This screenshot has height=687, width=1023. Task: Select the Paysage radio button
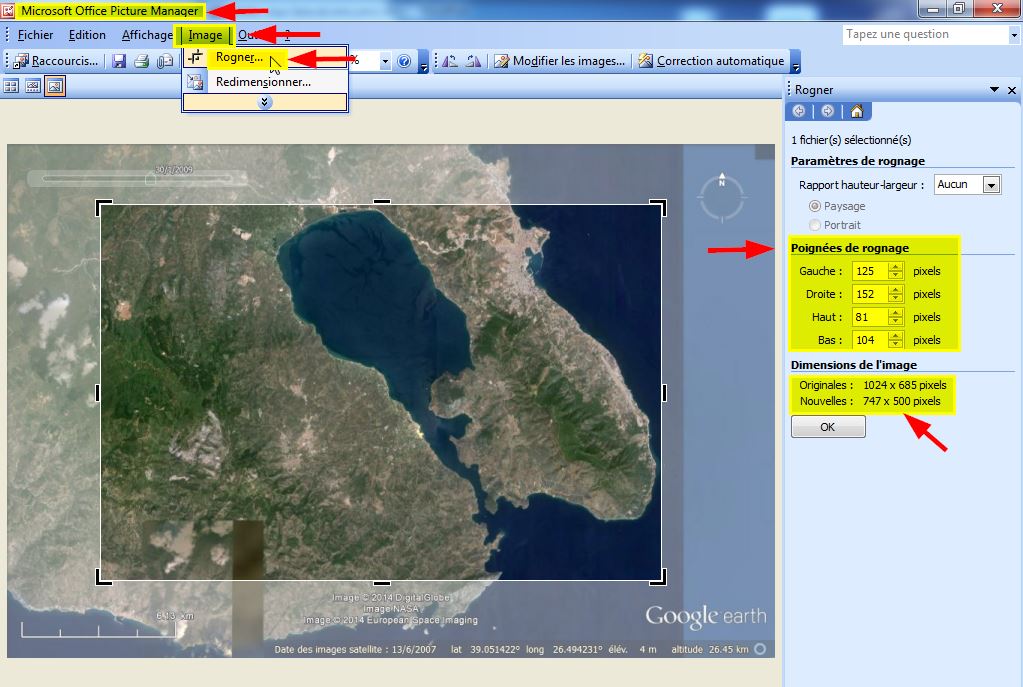[815, 206]
